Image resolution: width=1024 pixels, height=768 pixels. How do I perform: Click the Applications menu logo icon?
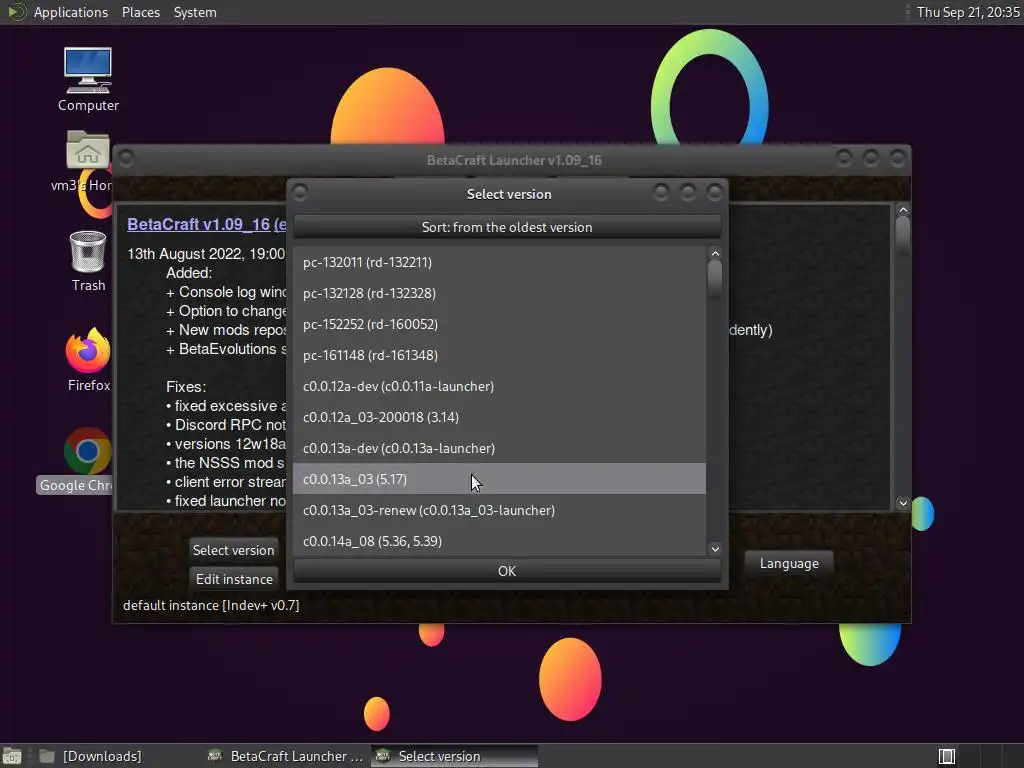point(16,12)
